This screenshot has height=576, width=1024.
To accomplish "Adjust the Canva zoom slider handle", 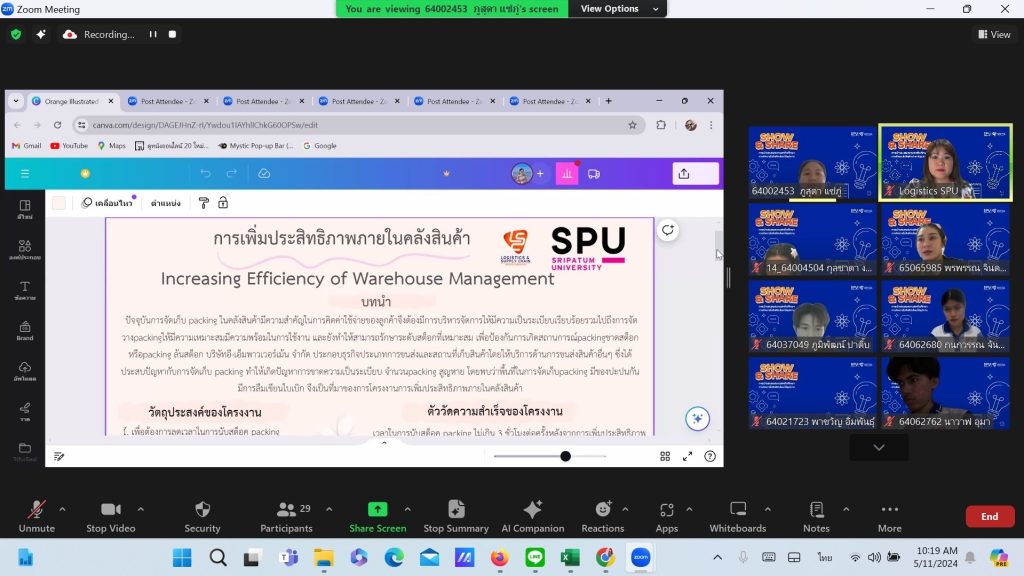I will pyautogui.click(x=566, y=456).
